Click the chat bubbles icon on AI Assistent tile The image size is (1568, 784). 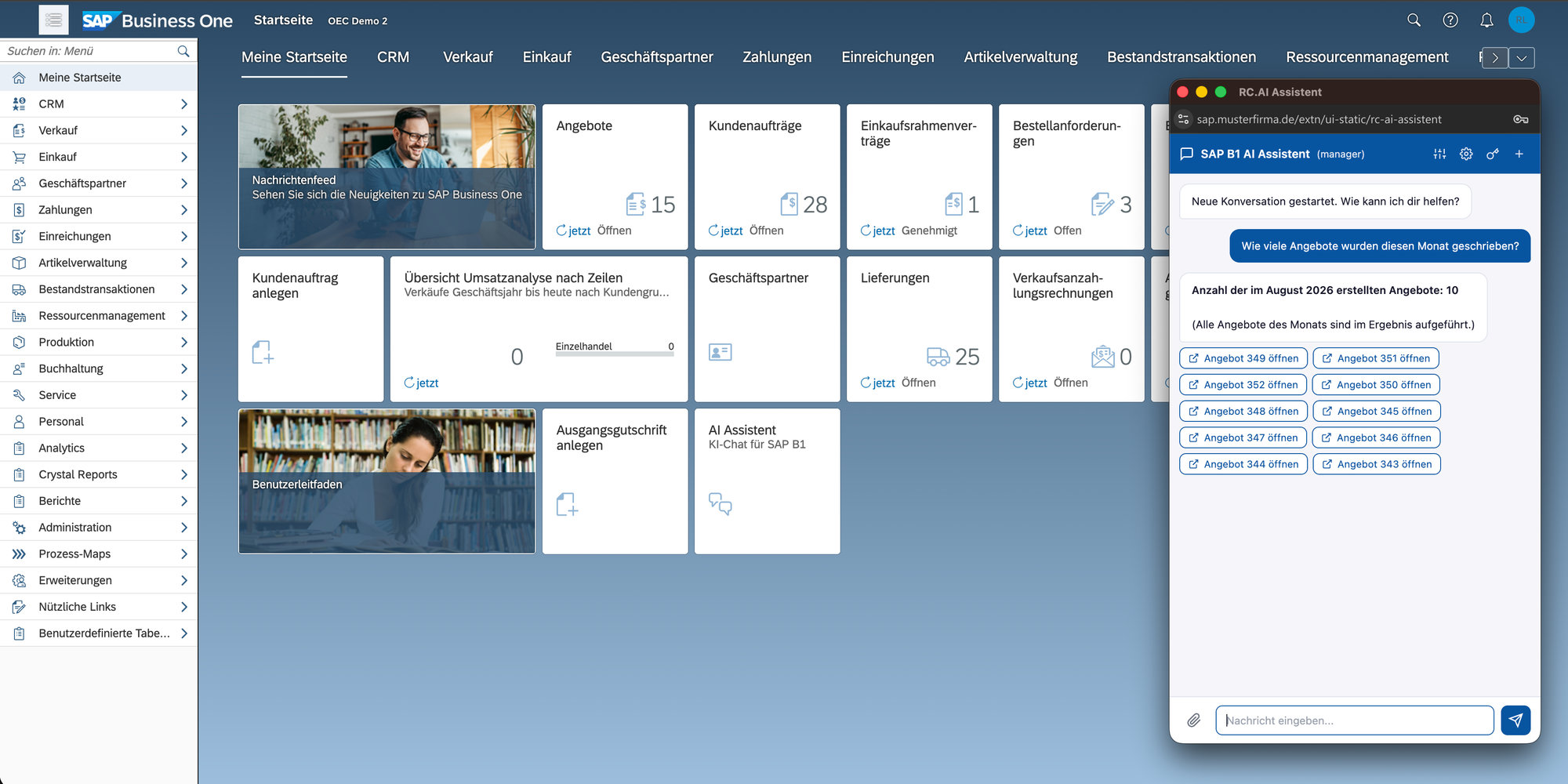point(720,503)
